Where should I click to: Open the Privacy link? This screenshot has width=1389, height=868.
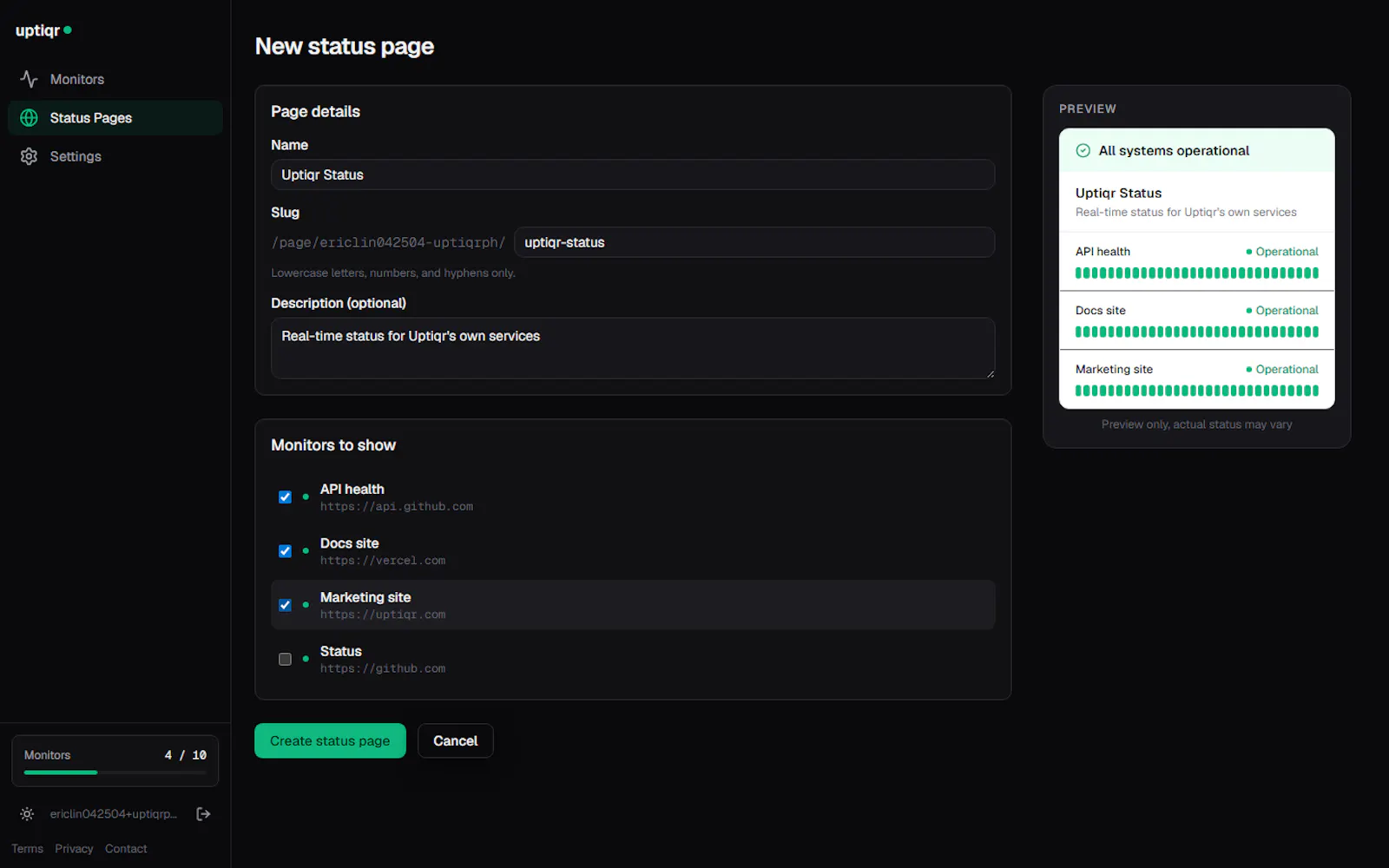click(x=74, y=849)
